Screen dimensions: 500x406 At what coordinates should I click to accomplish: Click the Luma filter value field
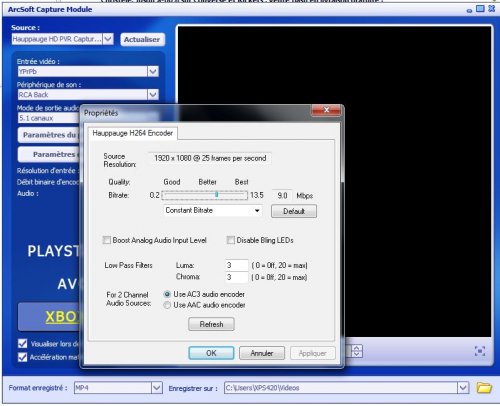coord(236,265)
